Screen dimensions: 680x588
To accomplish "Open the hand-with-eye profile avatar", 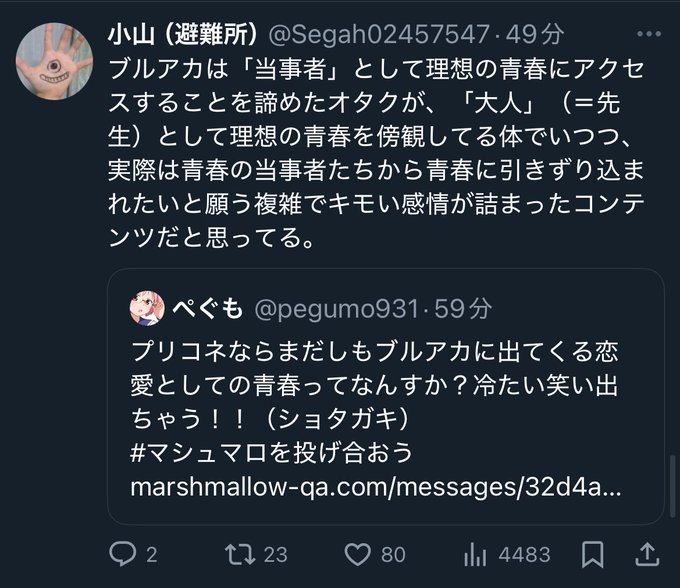I will (x=54, y=59).
